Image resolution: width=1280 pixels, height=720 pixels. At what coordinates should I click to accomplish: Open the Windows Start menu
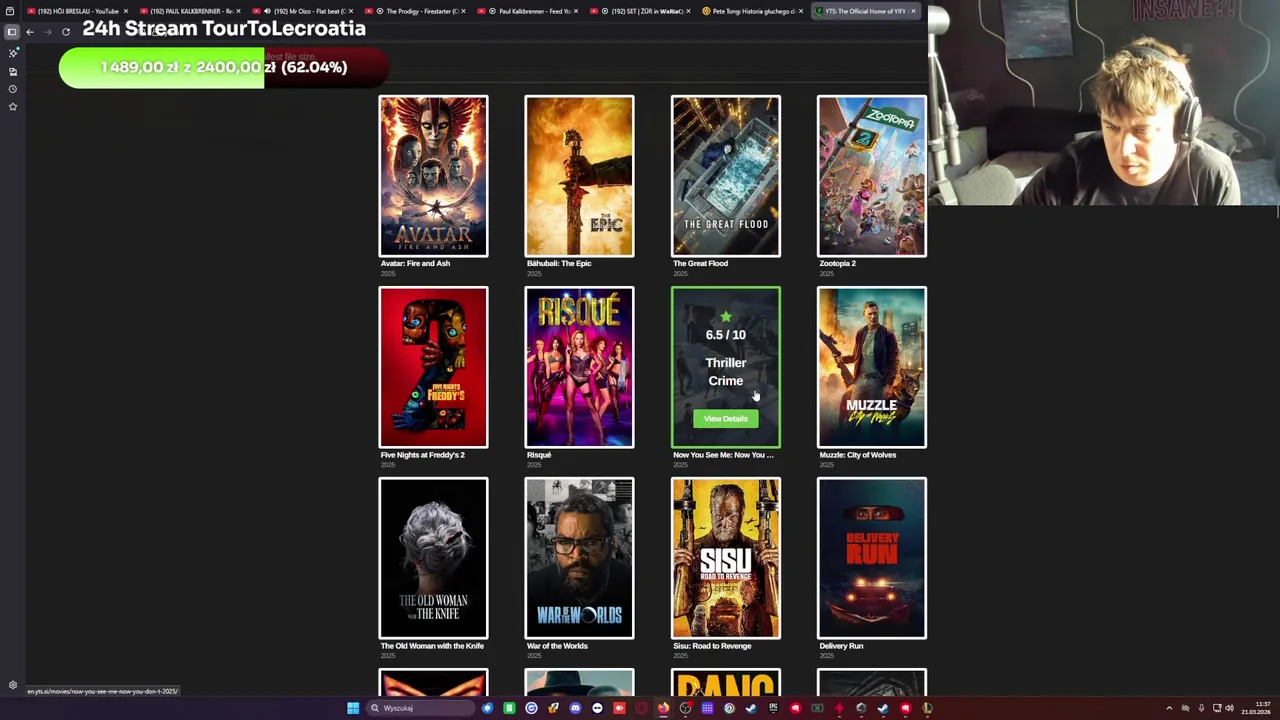(353, 708)
